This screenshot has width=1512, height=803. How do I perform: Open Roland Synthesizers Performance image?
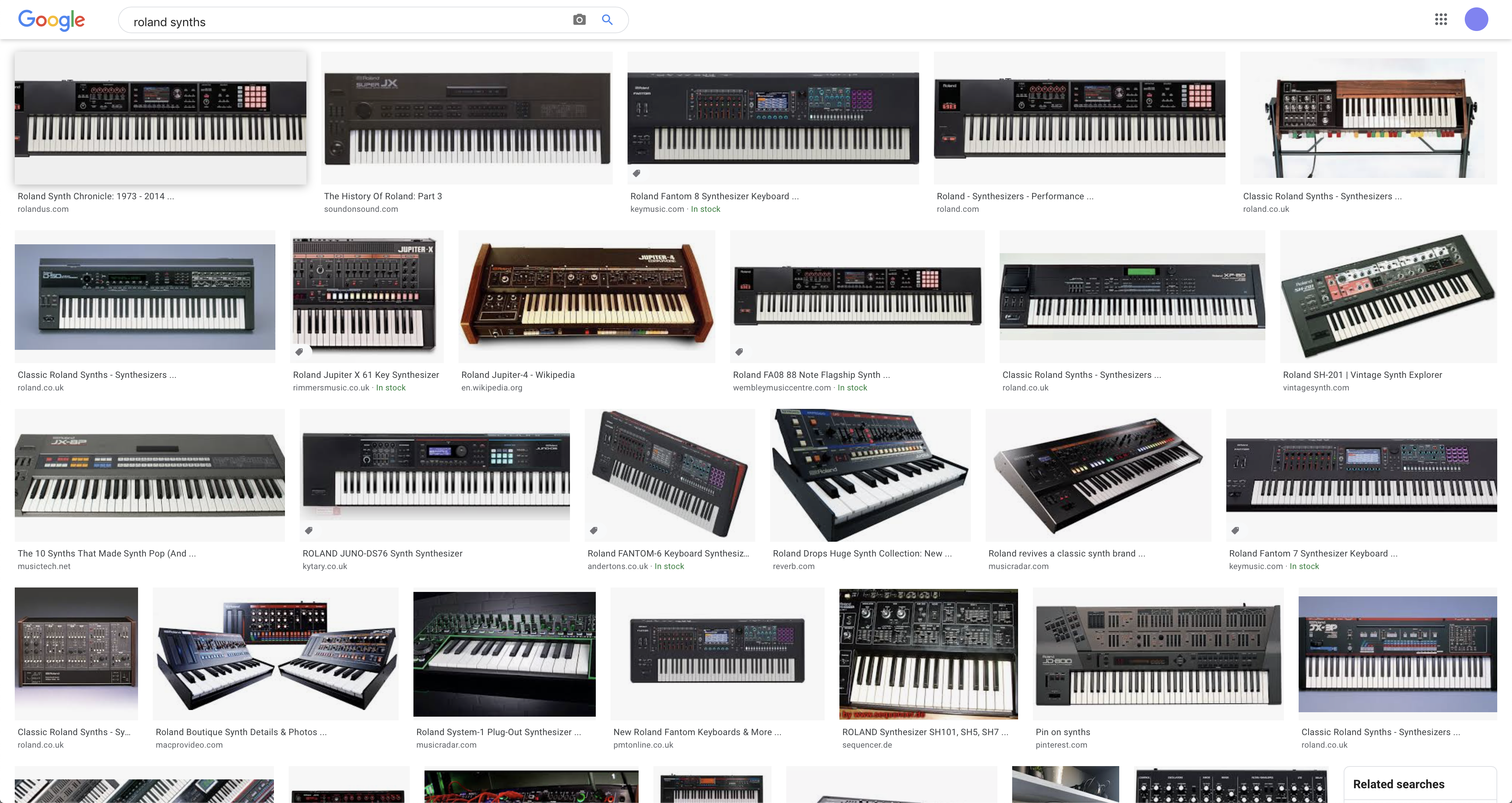[1079, 118]
